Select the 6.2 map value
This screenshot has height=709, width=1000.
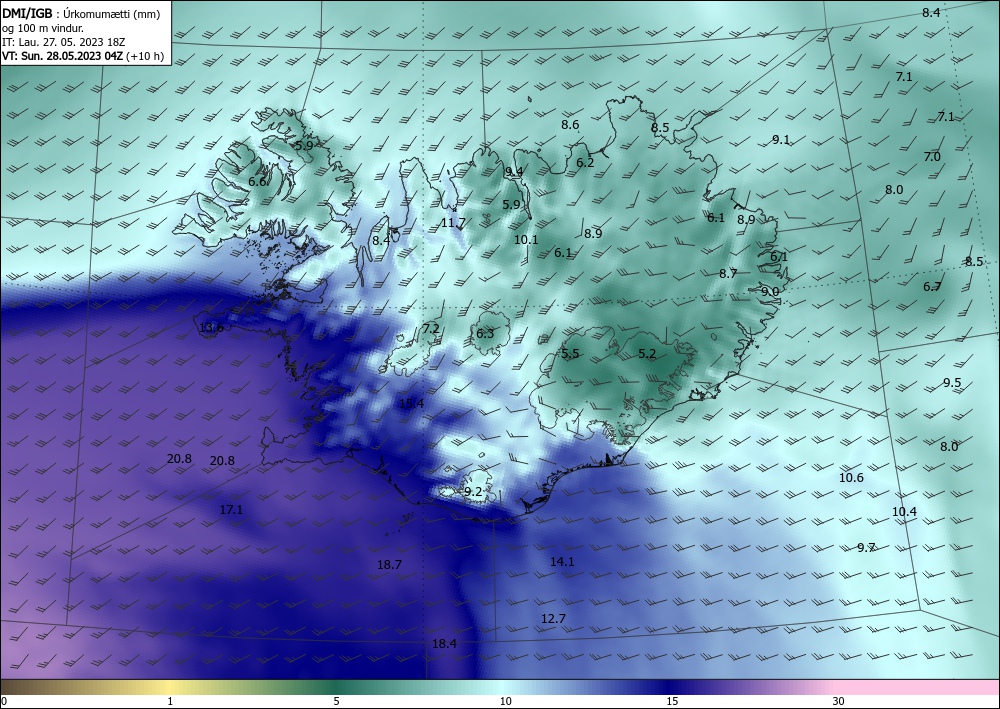pyautogui.click(x=585, y=163)
